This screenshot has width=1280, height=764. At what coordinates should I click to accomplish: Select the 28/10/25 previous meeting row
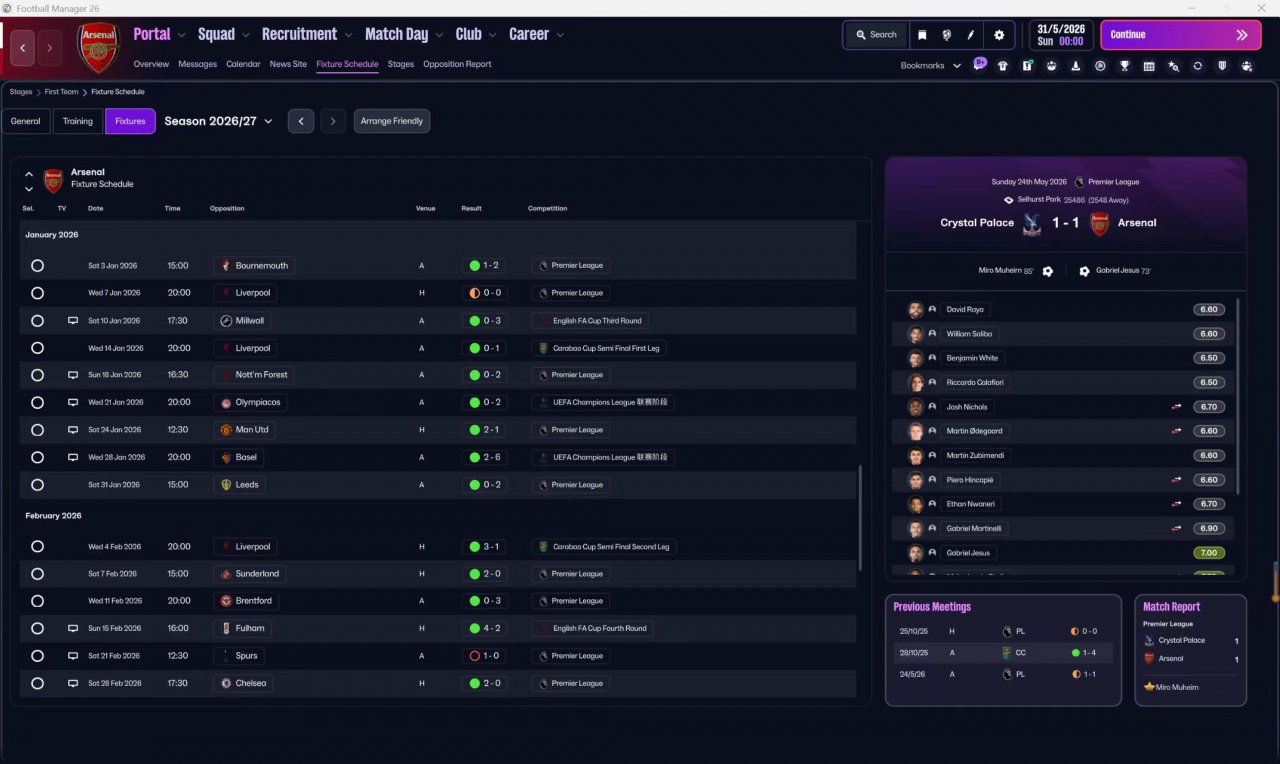tap(1002, 653)
